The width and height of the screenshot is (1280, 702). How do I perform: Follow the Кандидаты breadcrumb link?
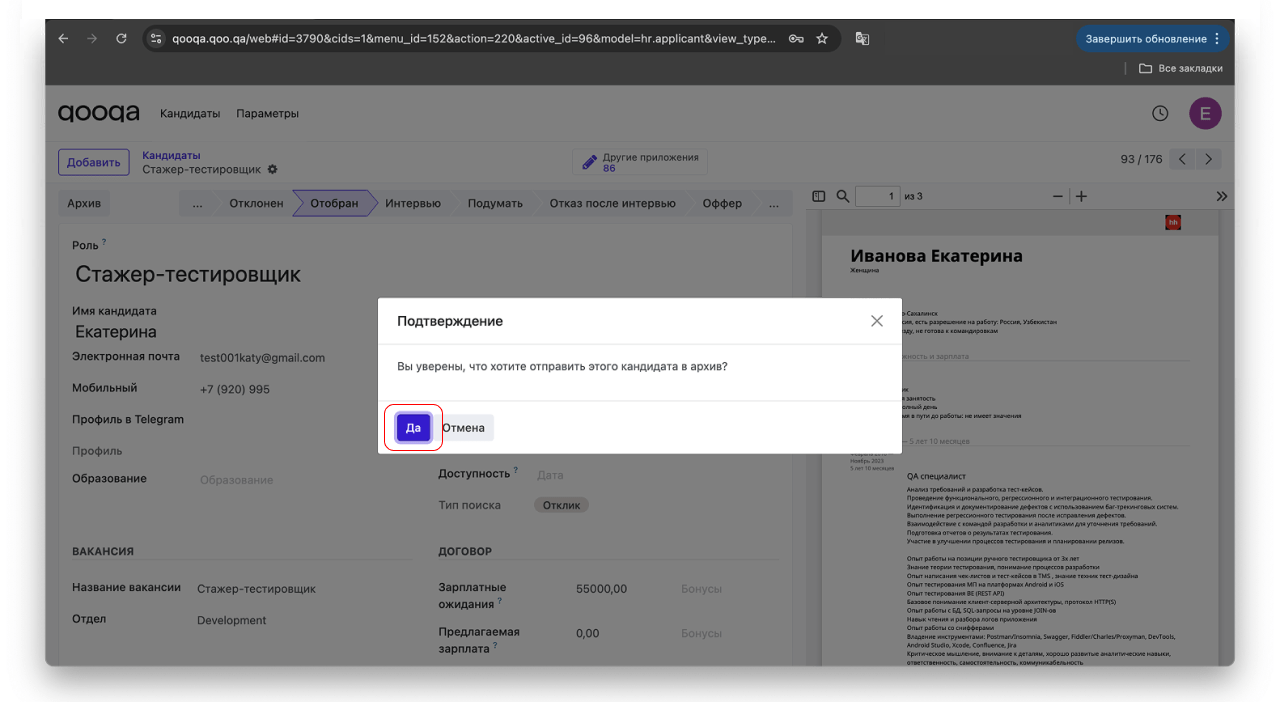pyautogui.click(x=171, y=155)
